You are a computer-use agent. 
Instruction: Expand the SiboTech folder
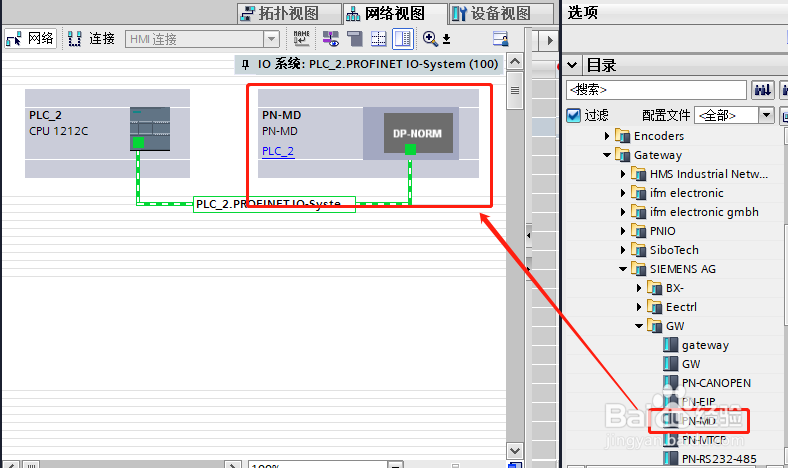pos(623,250)
